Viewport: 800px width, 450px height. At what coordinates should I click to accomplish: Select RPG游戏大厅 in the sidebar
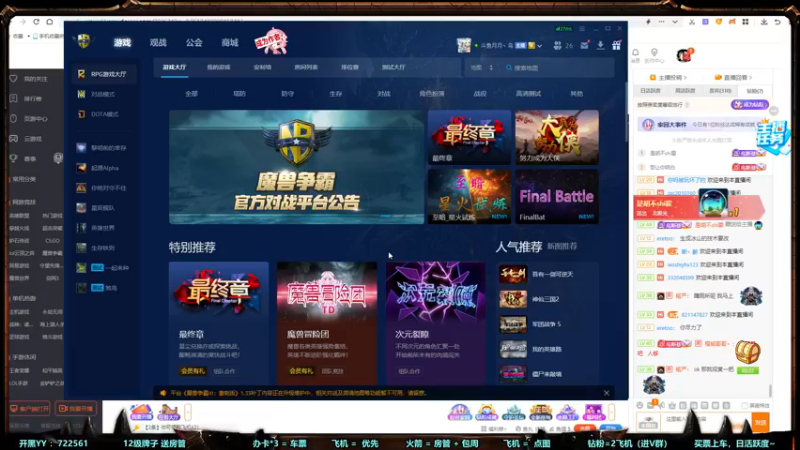[x=104, y=74]
